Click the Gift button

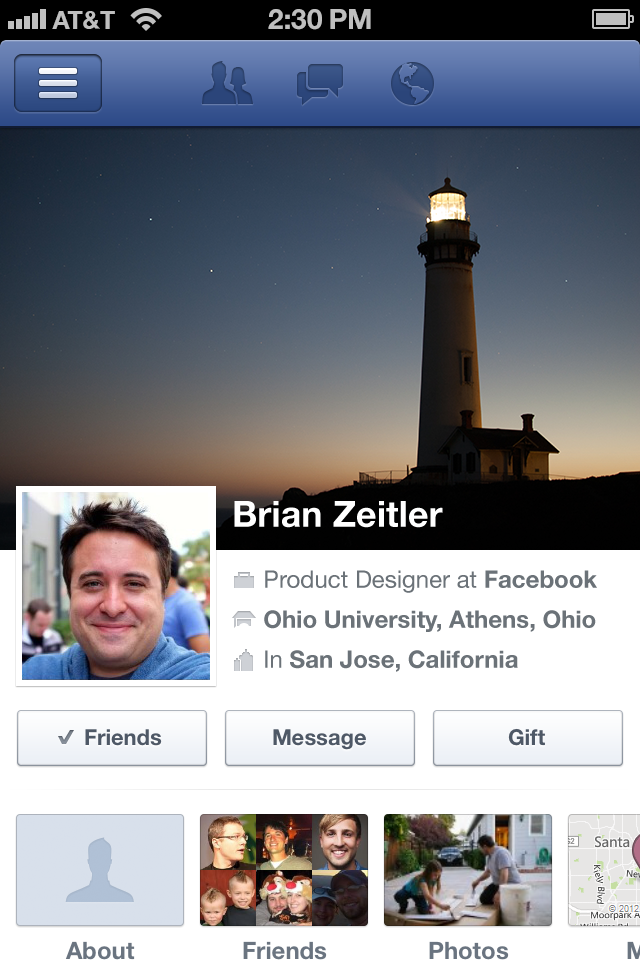pyautogui.click(x=528, y=738)
